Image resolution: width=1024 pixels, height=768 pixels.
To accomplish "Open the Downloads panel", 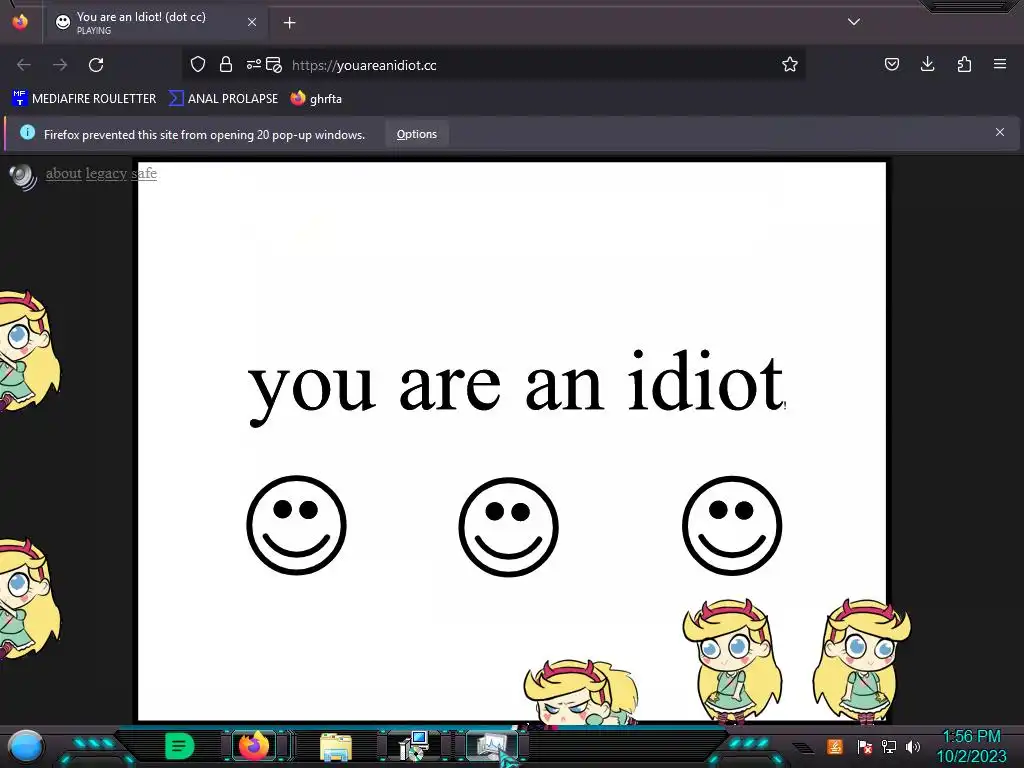I will 927,65.
